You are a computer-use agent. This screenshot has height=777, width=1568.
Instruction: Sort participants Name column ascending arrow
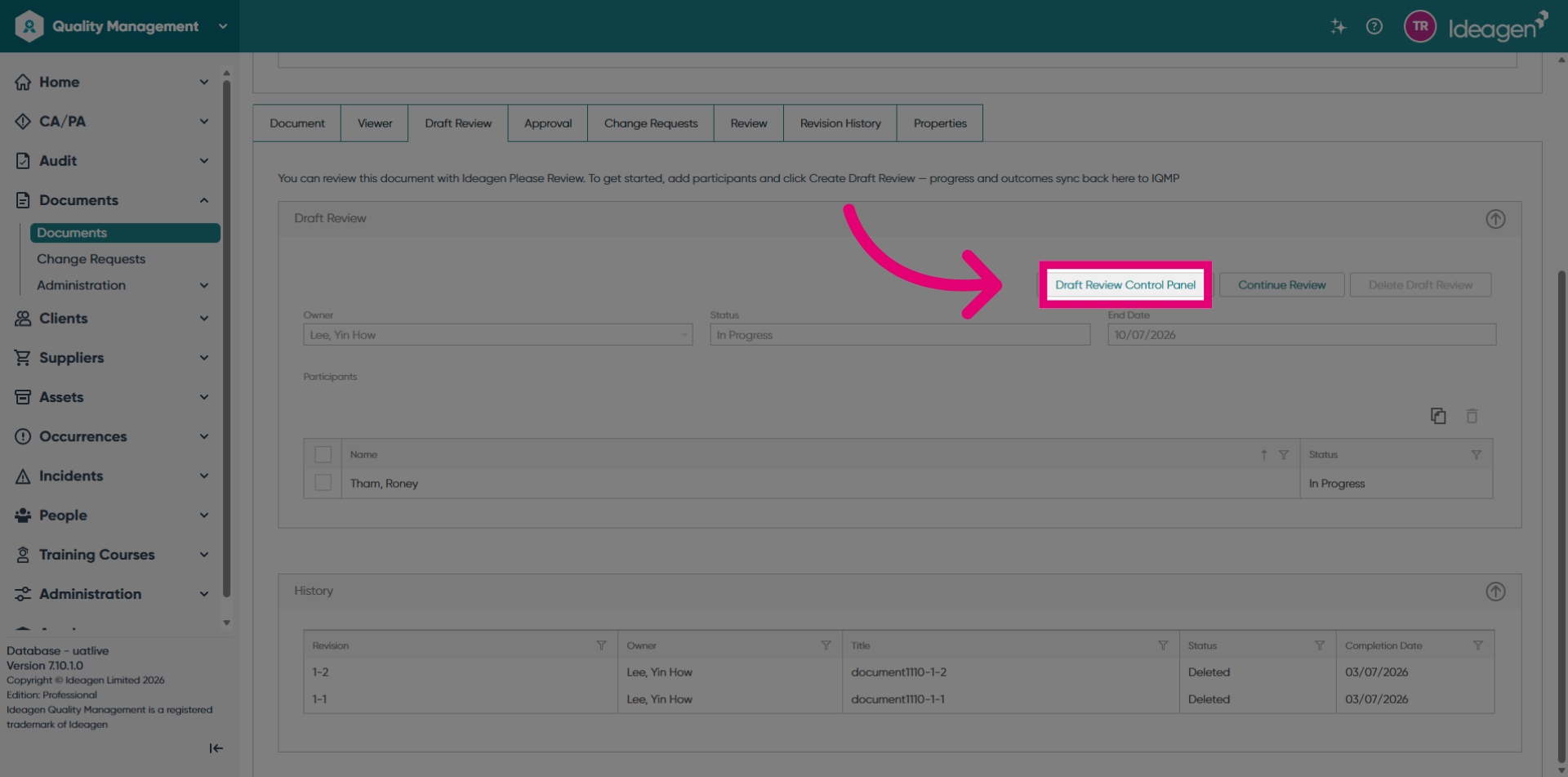click(x=1263, y=455)
